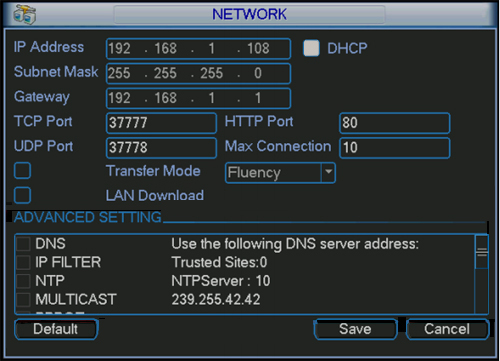Click the Default button
The height and width of the screenshot is (361, 500).
56,329
